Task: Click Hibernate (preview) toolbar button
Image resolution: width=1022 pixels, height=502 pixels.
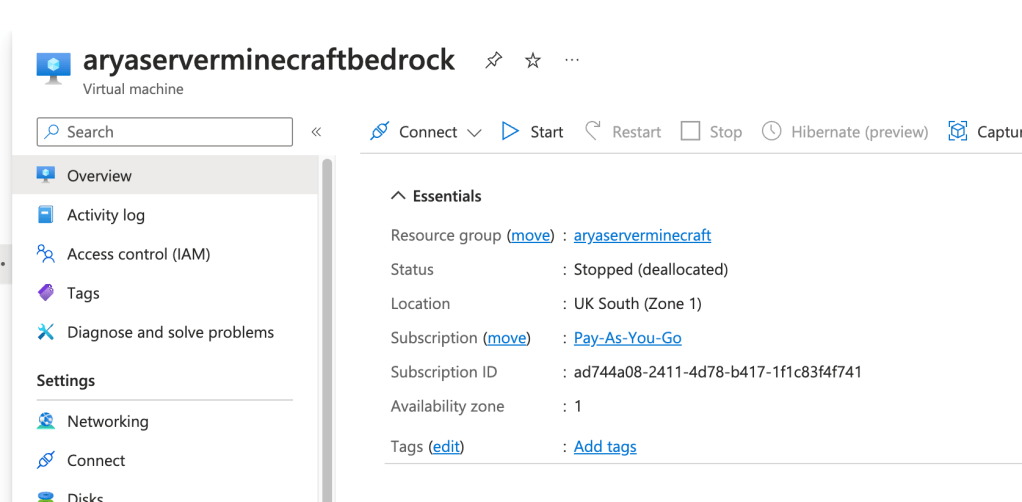Action: [845, 132]
